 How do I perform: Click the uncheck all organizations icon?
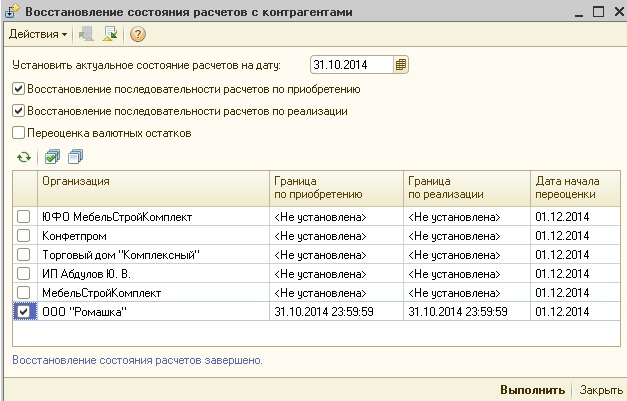click(x=76, y=157)
